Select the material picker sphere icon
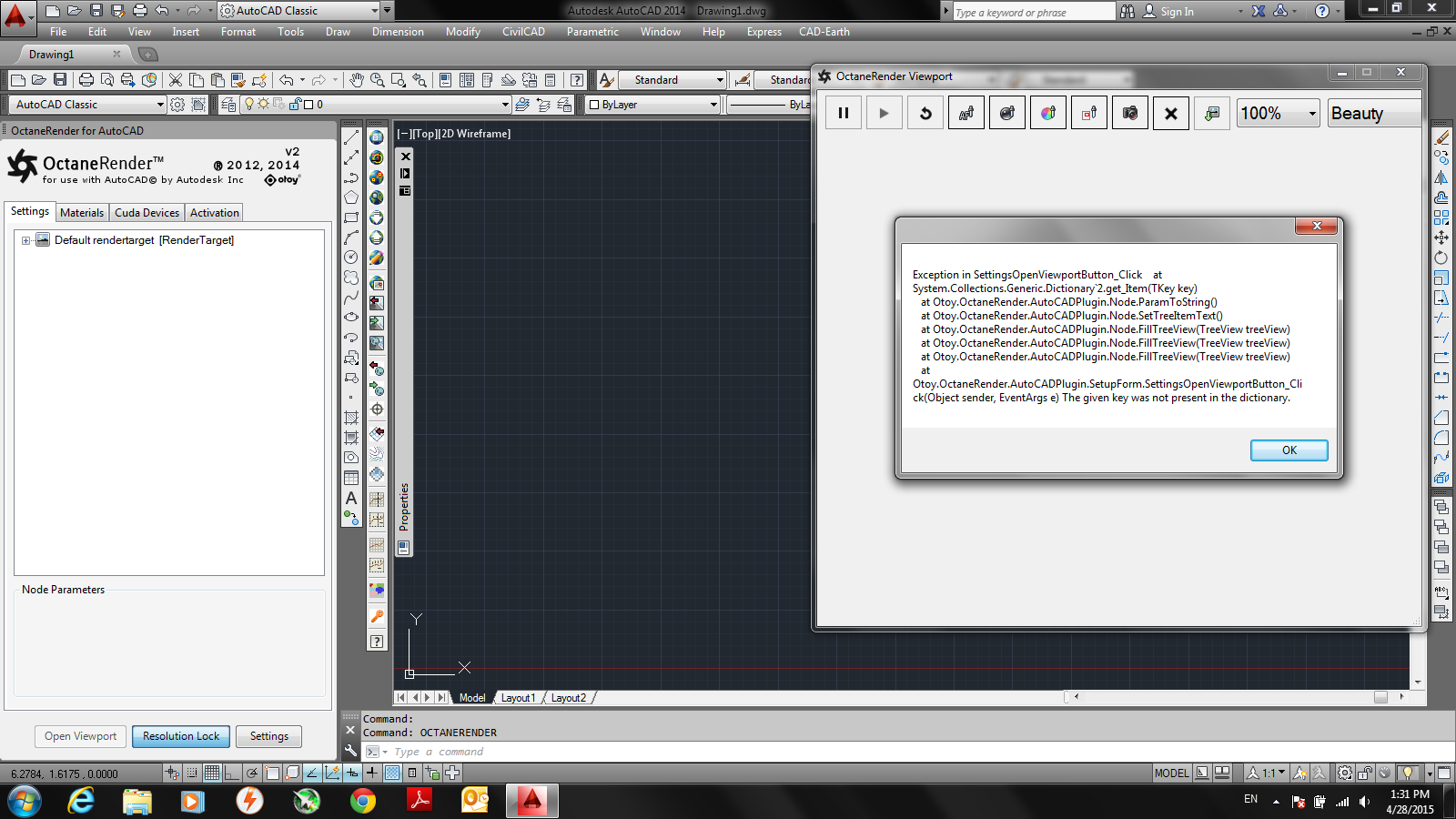The image size is (1456, 819). point(1007,114)
